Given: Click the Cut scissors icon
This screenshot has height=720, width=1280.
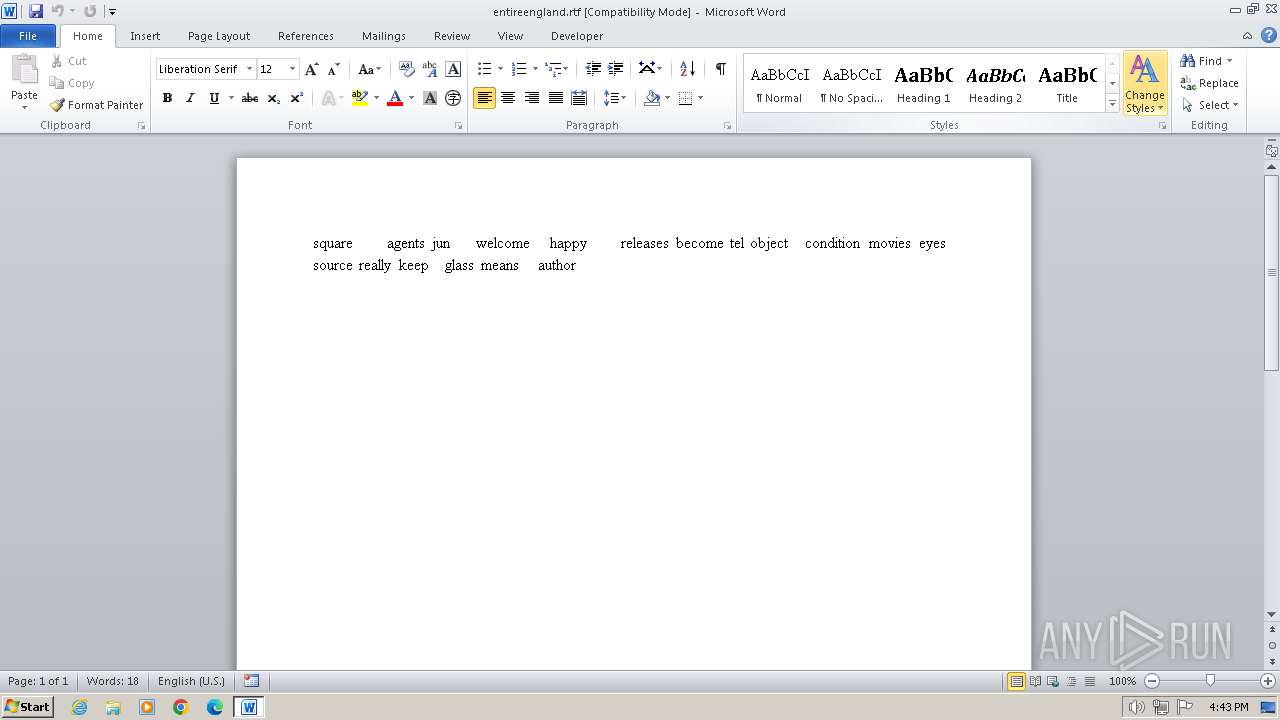Looking at the screenshot, I should (x=57, y=61).
